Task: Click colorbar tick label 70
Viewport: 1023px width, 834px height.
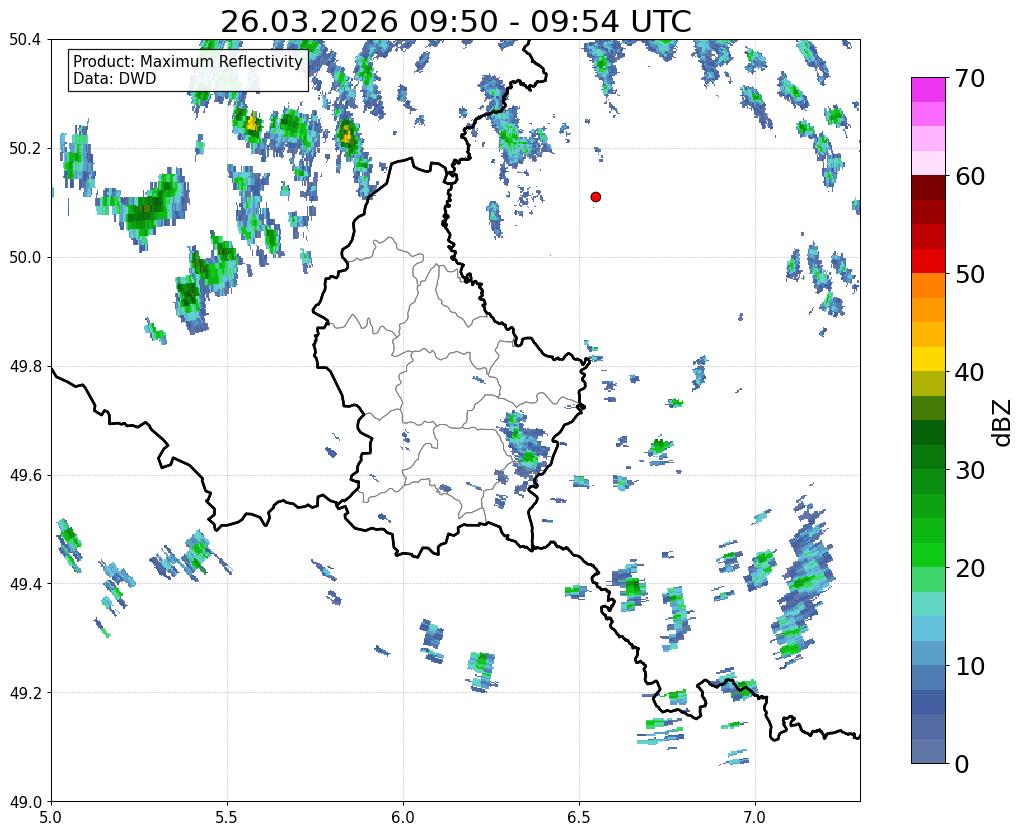Action: coord(970,78)
